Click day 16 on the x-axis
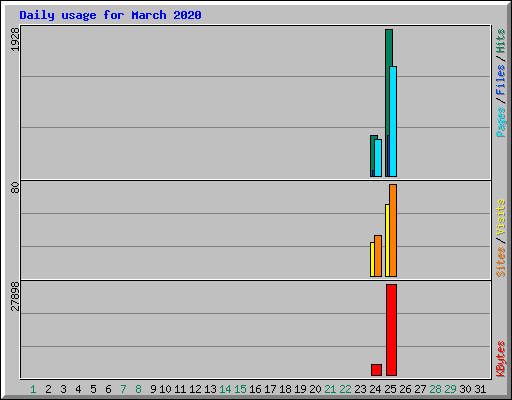Image resolution: width=512 pixels, height=400 pixels. [255, 389]
